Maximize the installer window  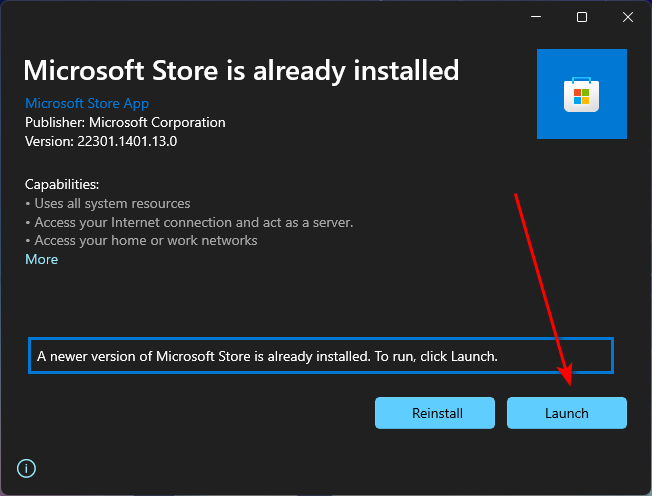pos(582,17)
